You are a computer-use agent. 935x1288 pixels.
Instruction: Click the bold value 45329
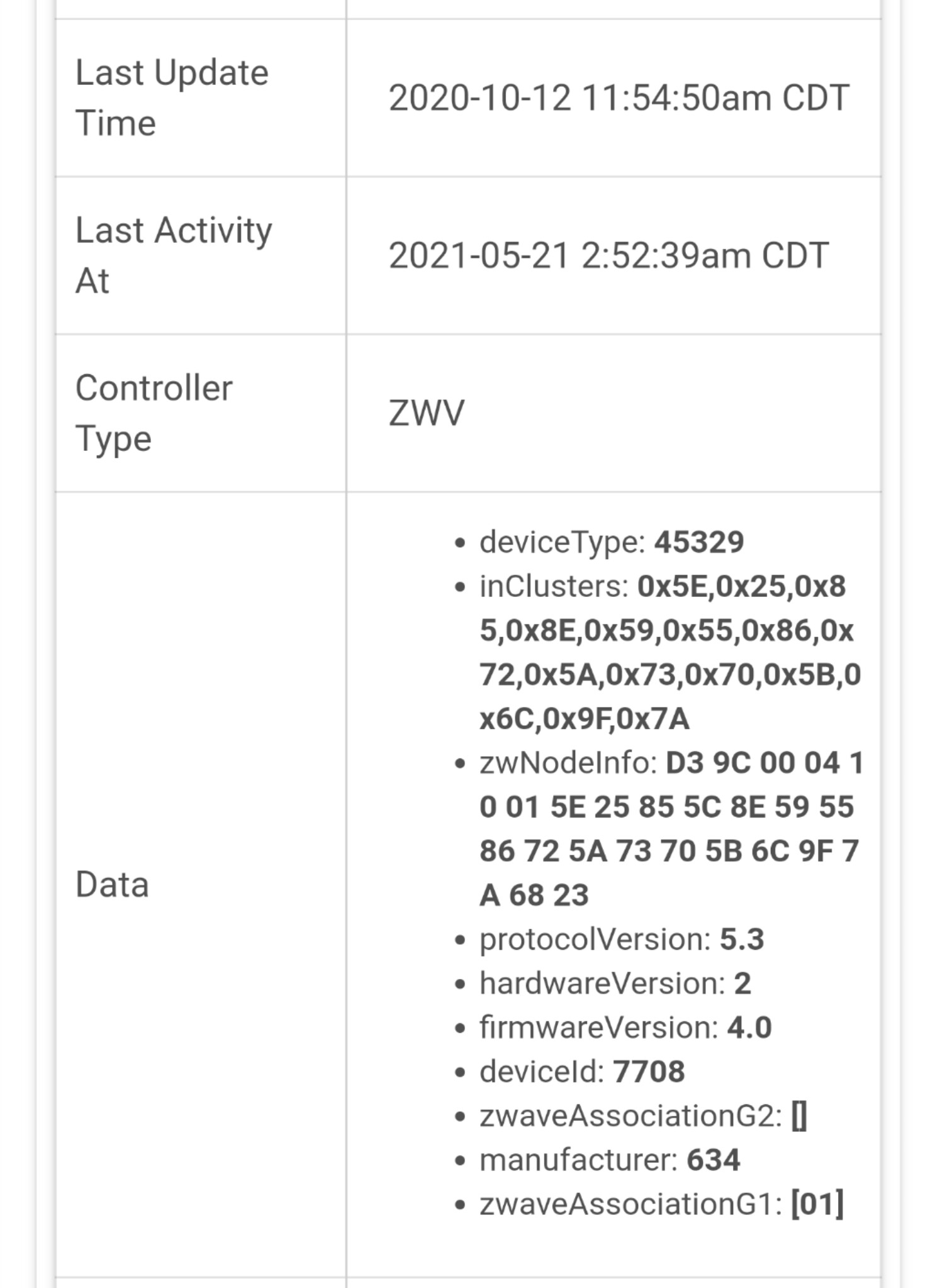tap(699, 542)
